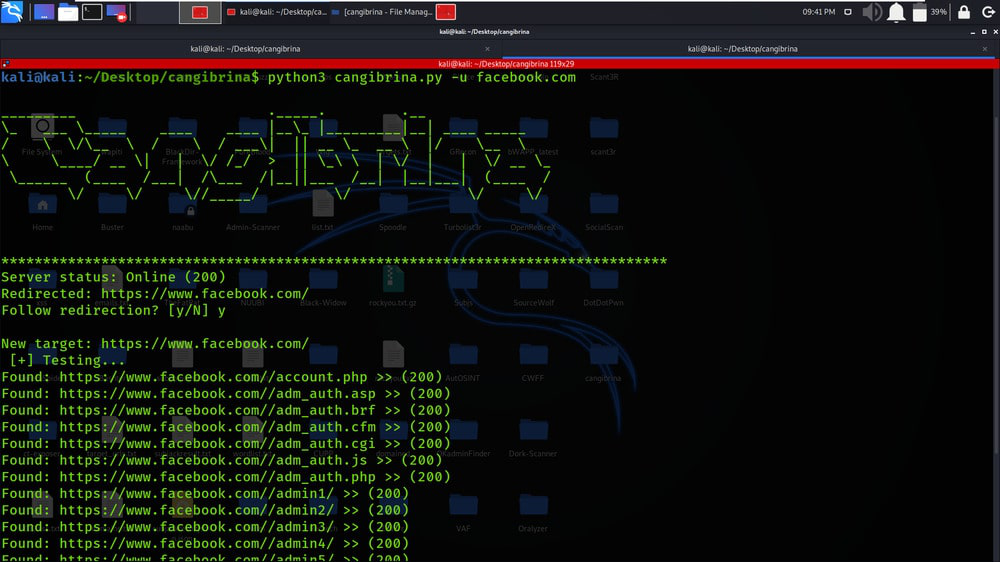The width and height of the screenshot is (1000, 562).
Task: Click the Found adm_auth.cgi result line
Action: (226, 443)
